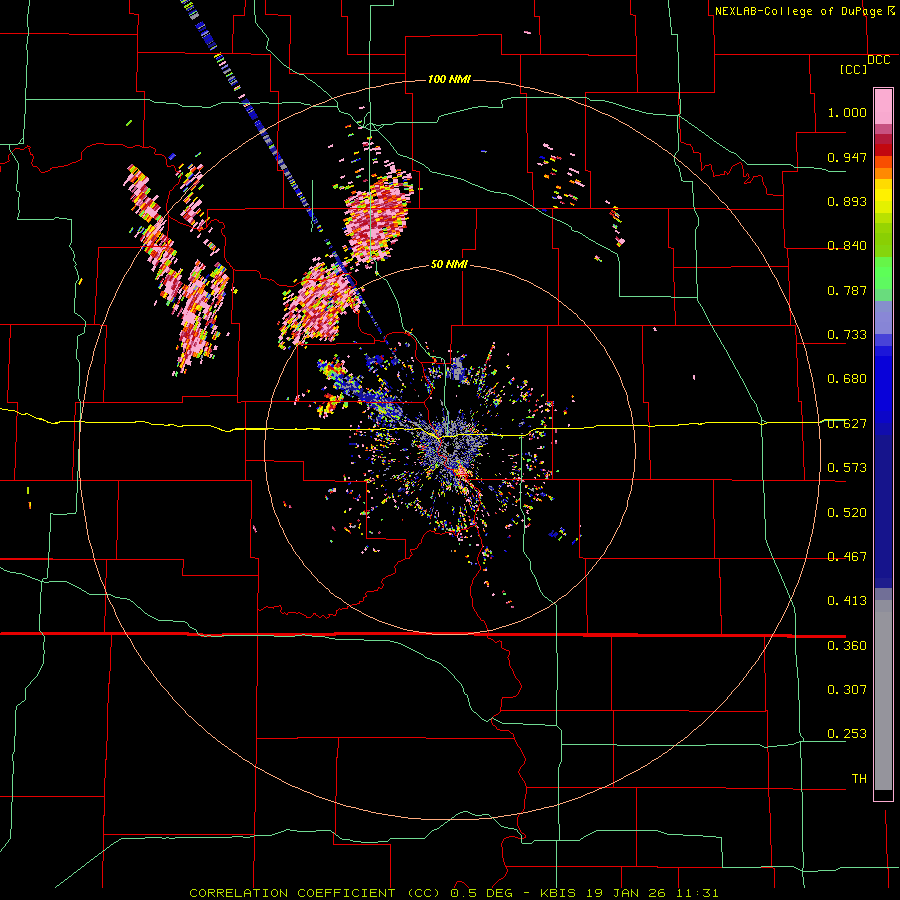Viewport: 900px width, 900px height.
Task: Click the 0.253 scale value
Action: pyautogui.click(x=847, y=734)
